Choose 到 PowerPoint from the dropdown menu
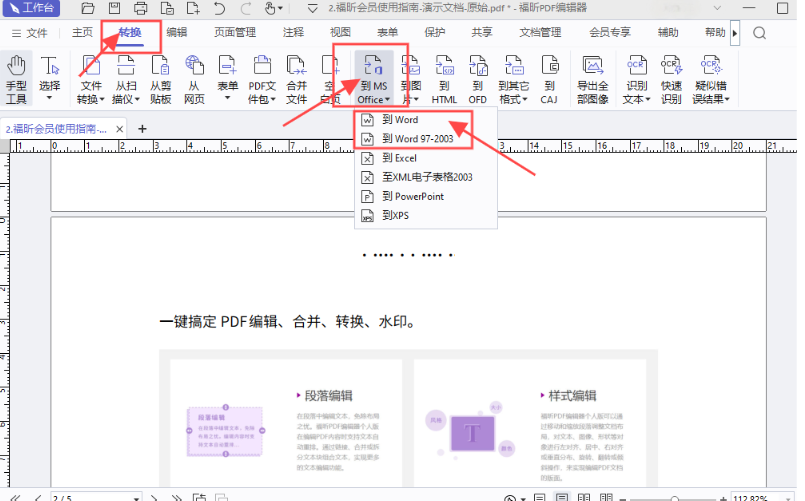The image size is (805, 501). pos(426,196)
